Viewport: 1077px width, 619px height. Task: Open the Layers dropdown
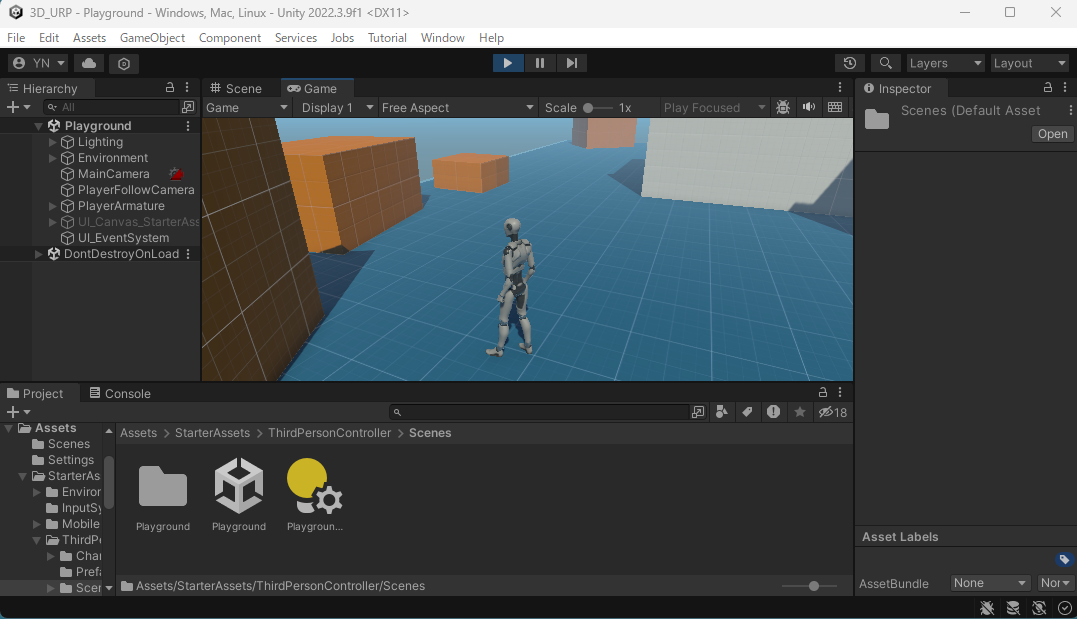coord(945,63)
